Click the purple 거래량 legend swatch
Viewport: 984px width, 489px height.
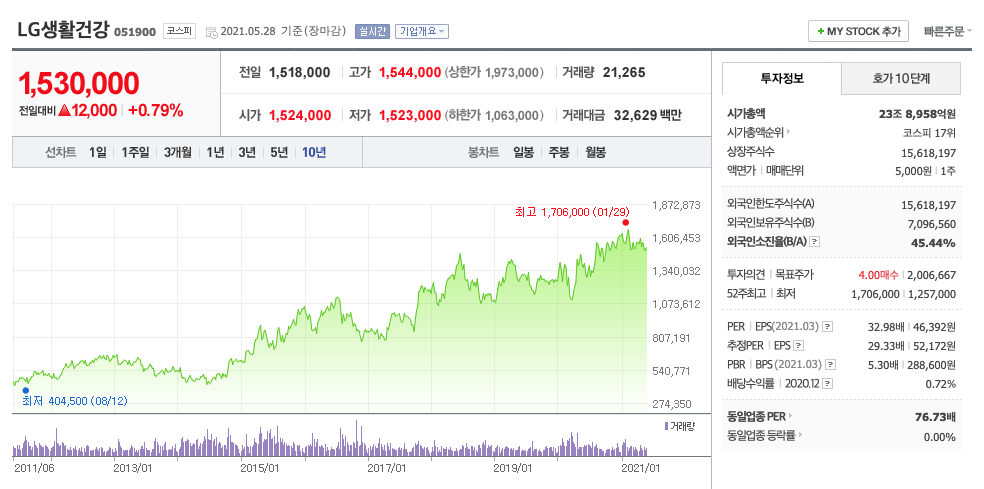pyautogui.click(x=666, y=426)
